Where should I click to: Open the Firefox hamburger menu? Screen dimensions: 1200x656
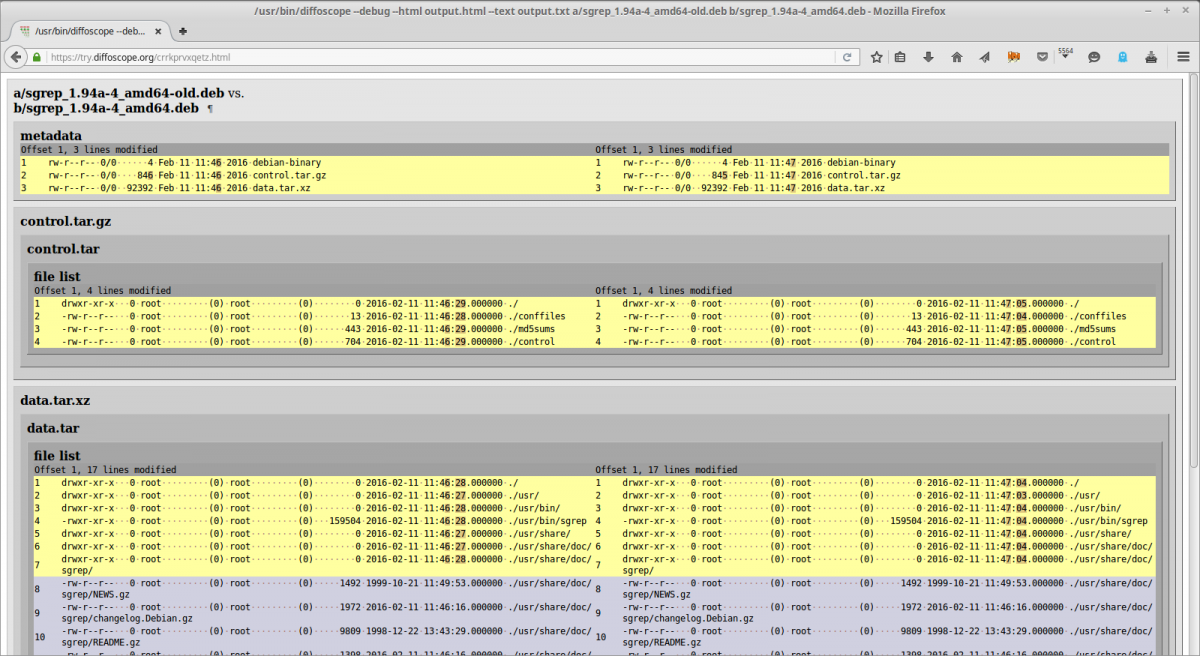click(1183, 57)
